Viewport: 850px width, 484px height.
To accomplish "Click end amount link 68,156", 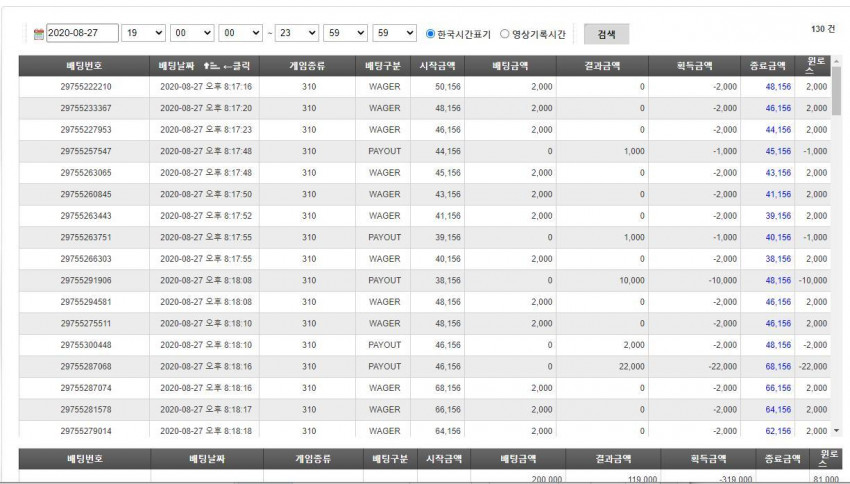I will click(778, 366).
